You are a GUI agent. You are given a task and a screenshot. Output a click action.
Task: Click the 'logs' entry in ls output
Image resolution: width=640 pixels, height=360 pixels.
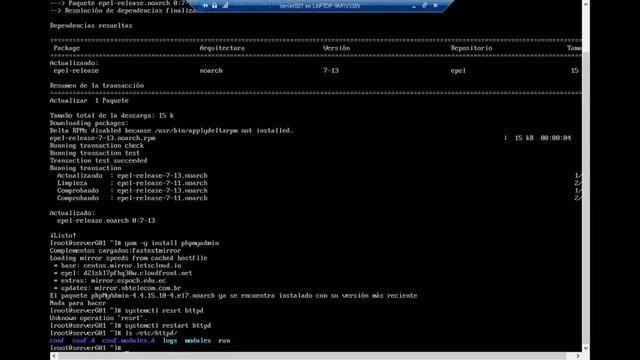pos(170,341)
